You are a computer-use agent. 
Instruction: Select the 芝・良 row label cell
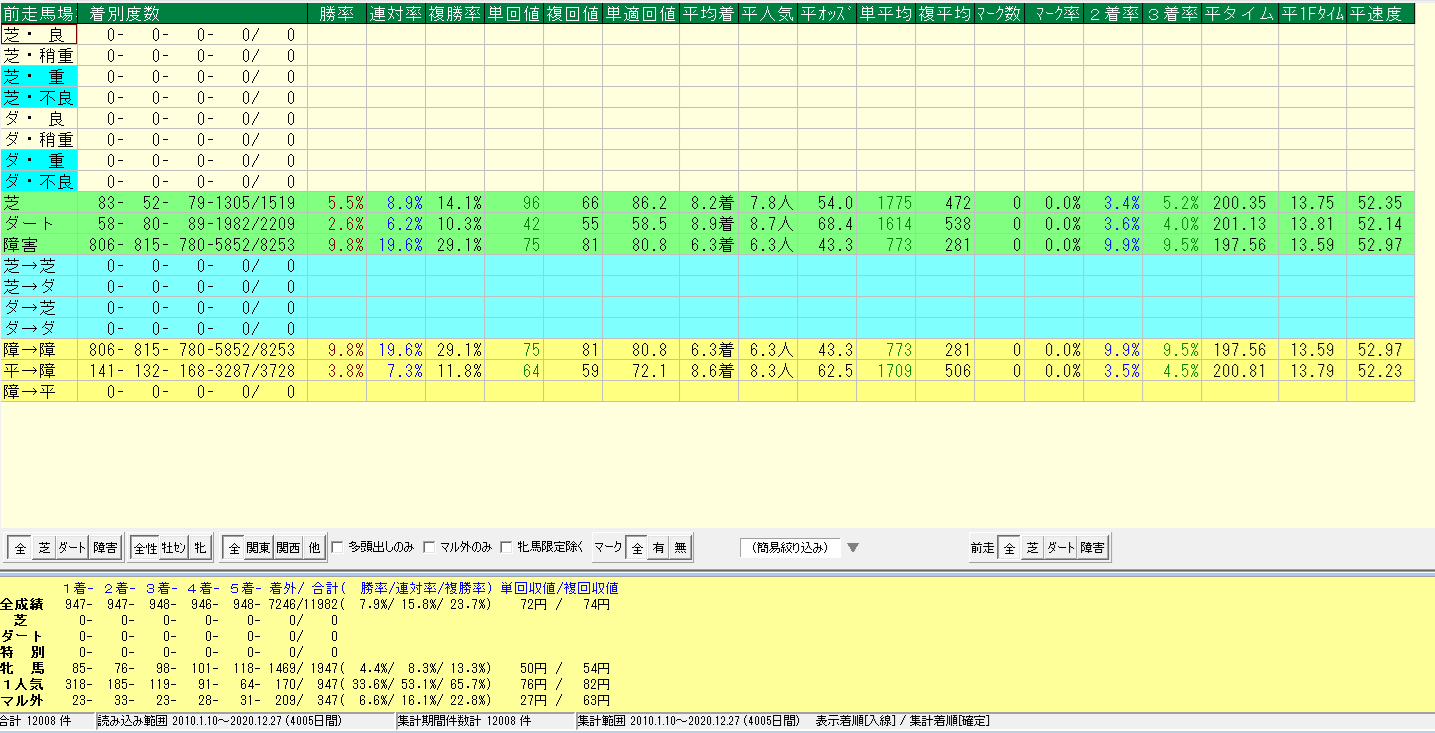click(39, 34)
